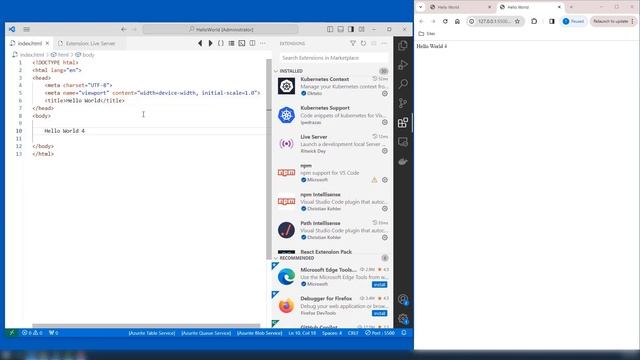This screenshot has width=640, height=360.
Task: Select npm Intellisense extension
Action: pos(333,202)
